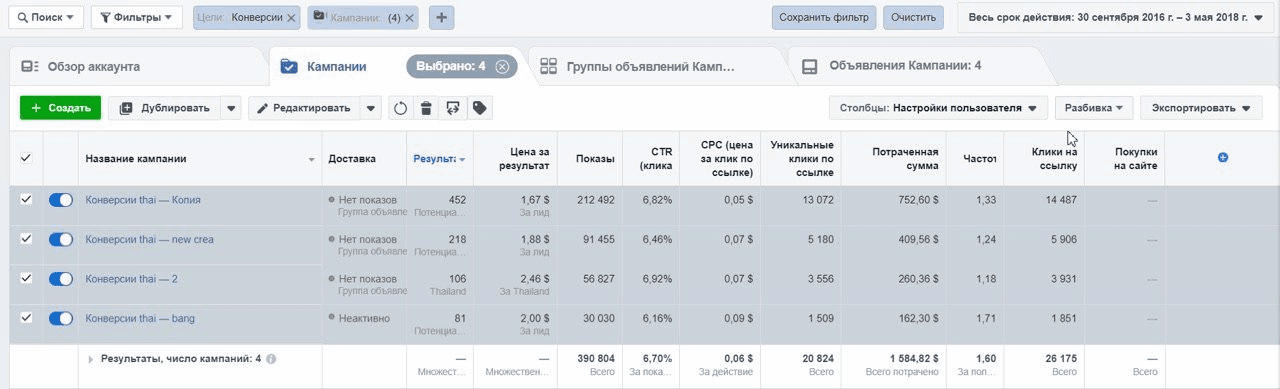Sort by Показы column header
1280x389 pixels.
click(595, 159)
